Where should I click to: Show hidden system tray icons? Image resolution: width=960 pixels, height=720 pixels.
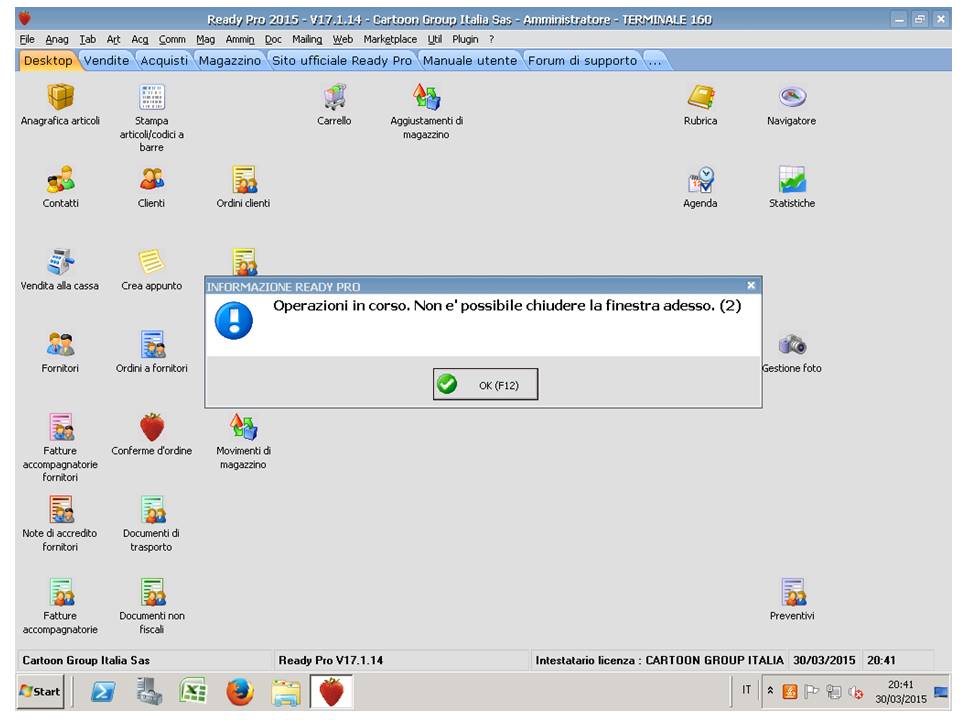(x=770, y=691)
